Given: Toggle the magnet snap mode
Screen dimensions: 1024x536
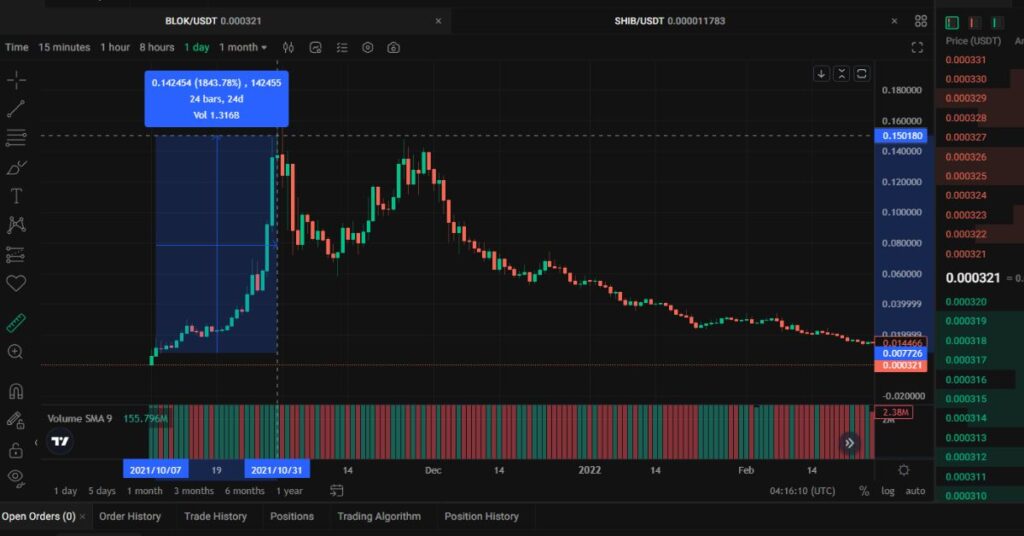Looking at the screenshot, I should (x=16, y=391).
